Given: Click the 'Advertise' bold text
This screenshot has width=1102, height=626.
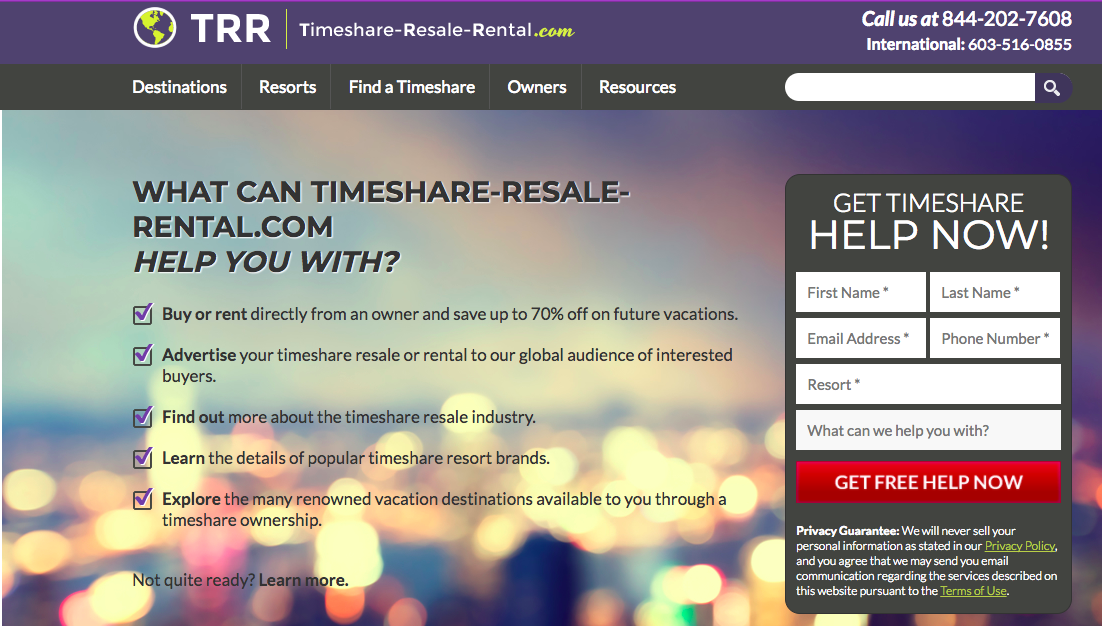Looking at the screenshot, I should [199, 355].
